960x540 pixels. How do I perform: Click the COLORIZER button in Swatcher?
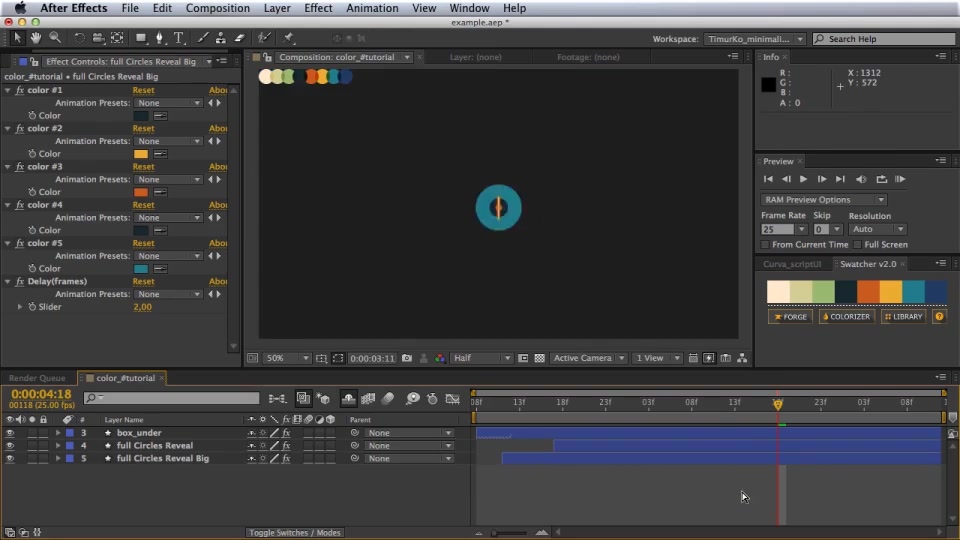(847, 317)
